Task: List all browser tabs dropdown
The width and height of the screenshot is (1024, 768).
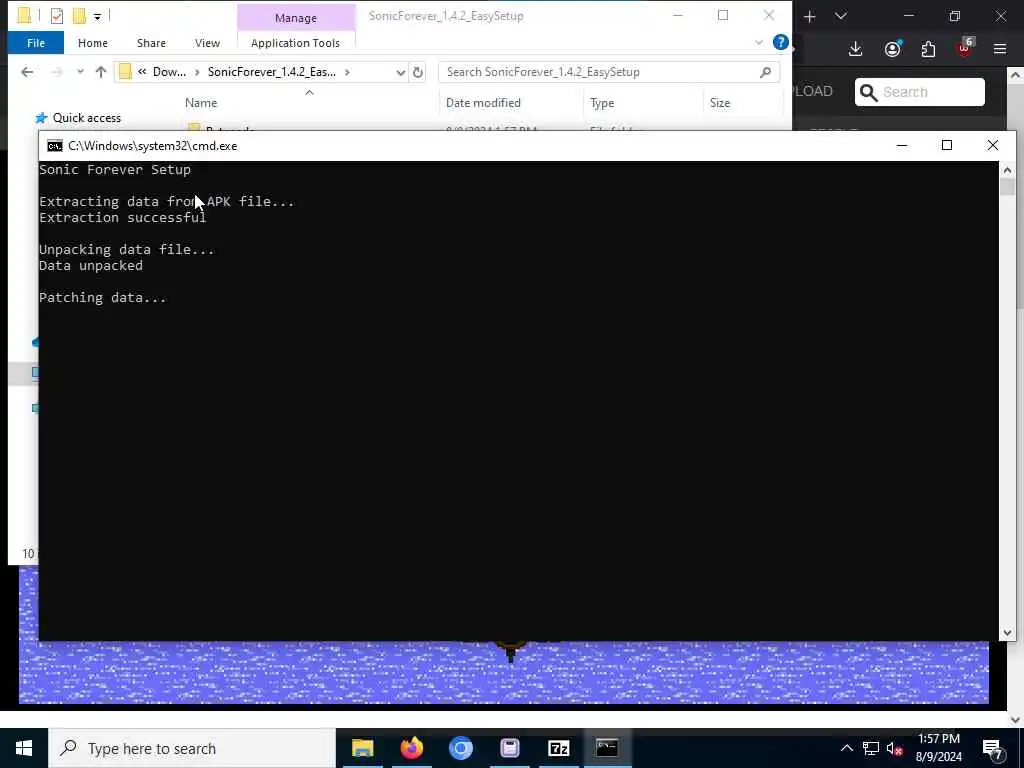Action: [841, 16]
